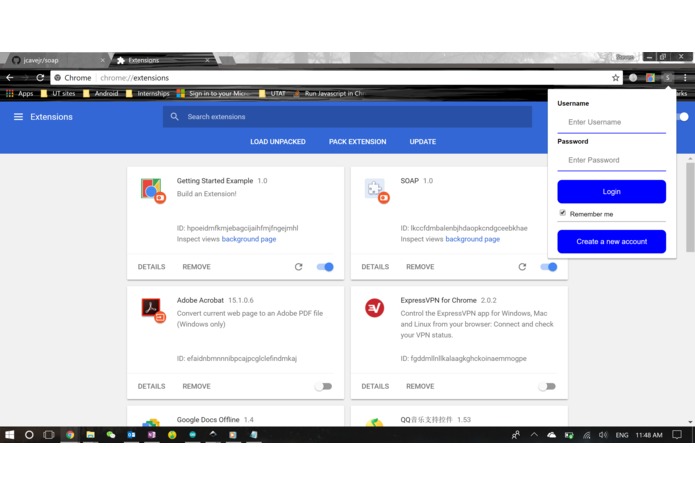Focus the Enter Username field
The height and width of the screenshot is (494, 695).
(x=612, y=122)
